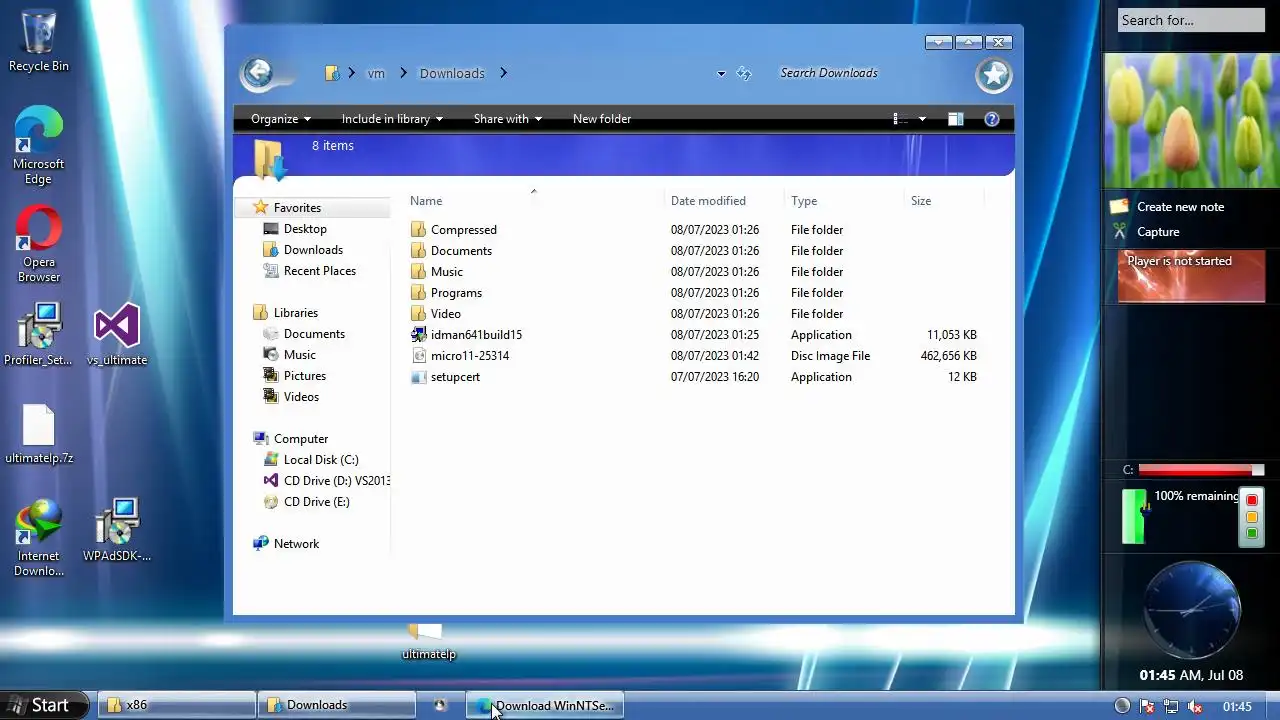Switch to Download WinNTSe... taskbar window
1280x720 pixels.
546,705
